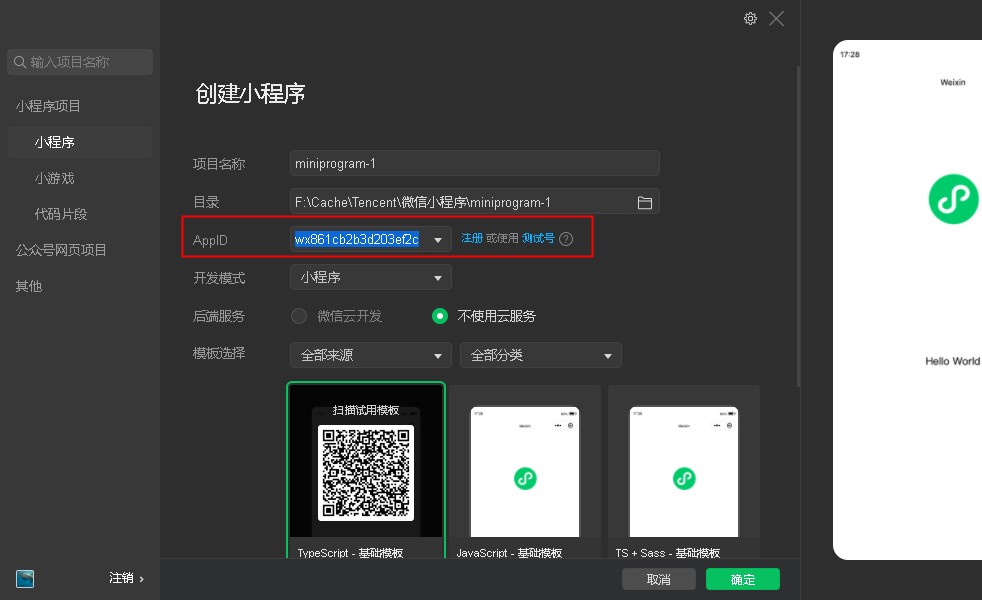Image resolution: width=982 pixels, height=600 pixels.
Task: Click the user avatar next to 注销
Action: coord(25,579)
